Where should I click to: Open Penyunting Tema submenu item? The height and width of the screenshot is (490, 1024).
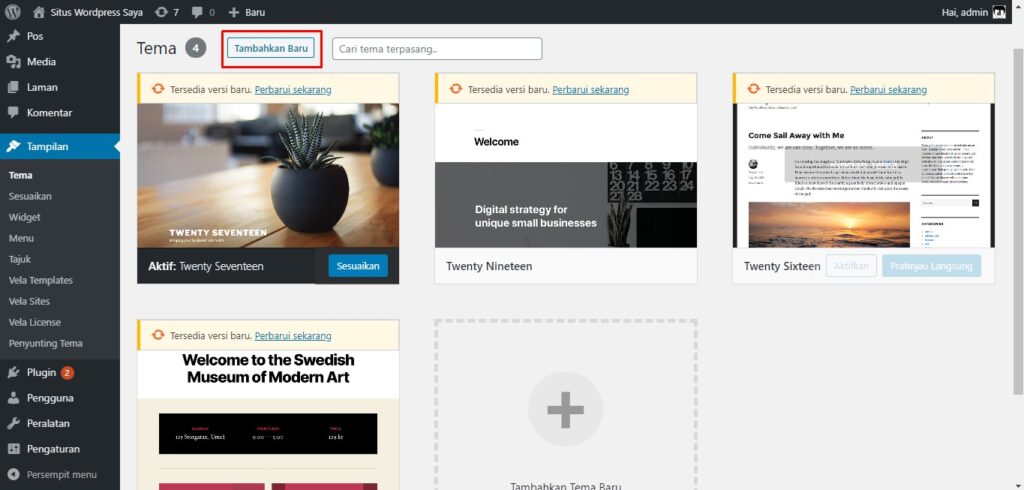point(46,343)
